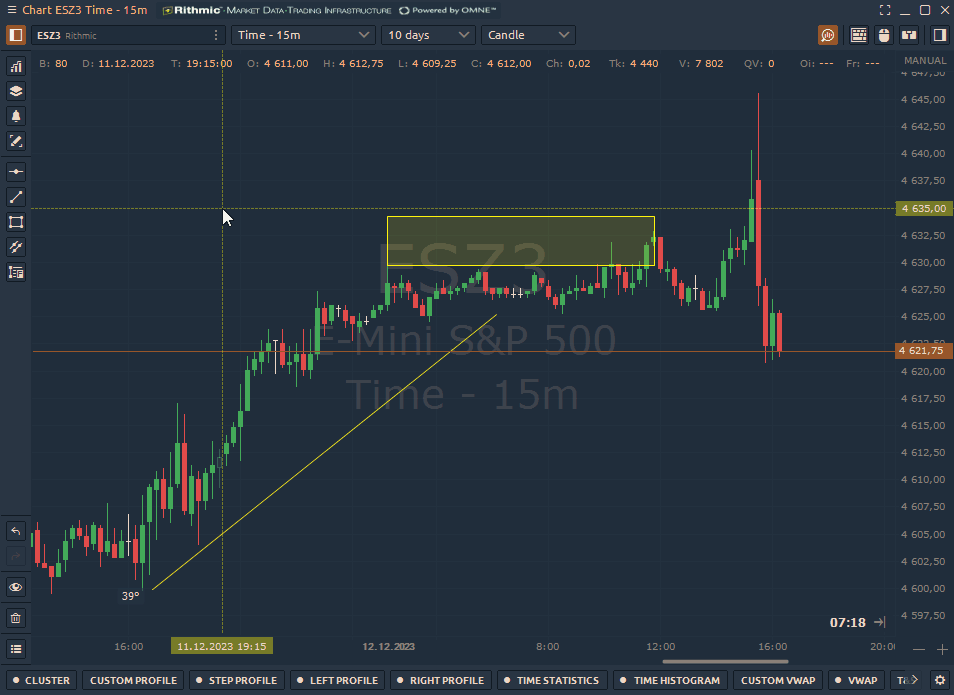Click the mouse trading mode icon

pos(883,35)
